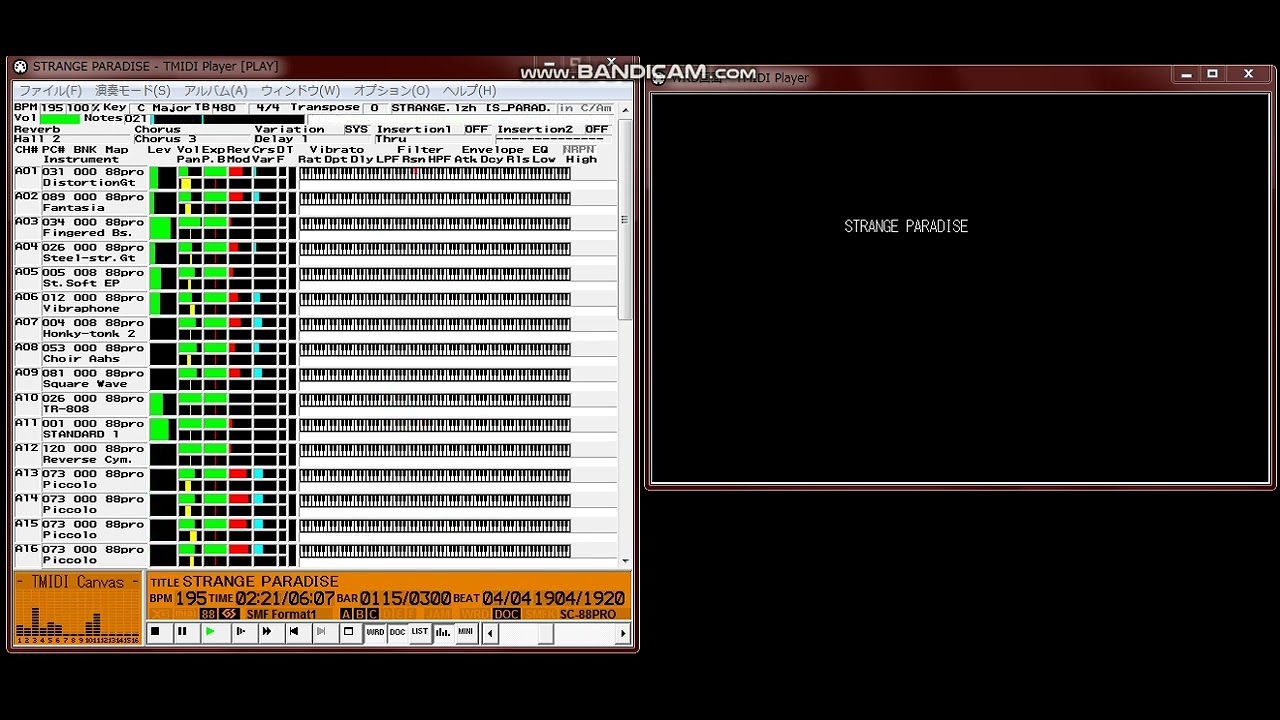Open the ファイル(F) menu
Viewport: 1280px width, 720px height.
[x=50, y=90]
